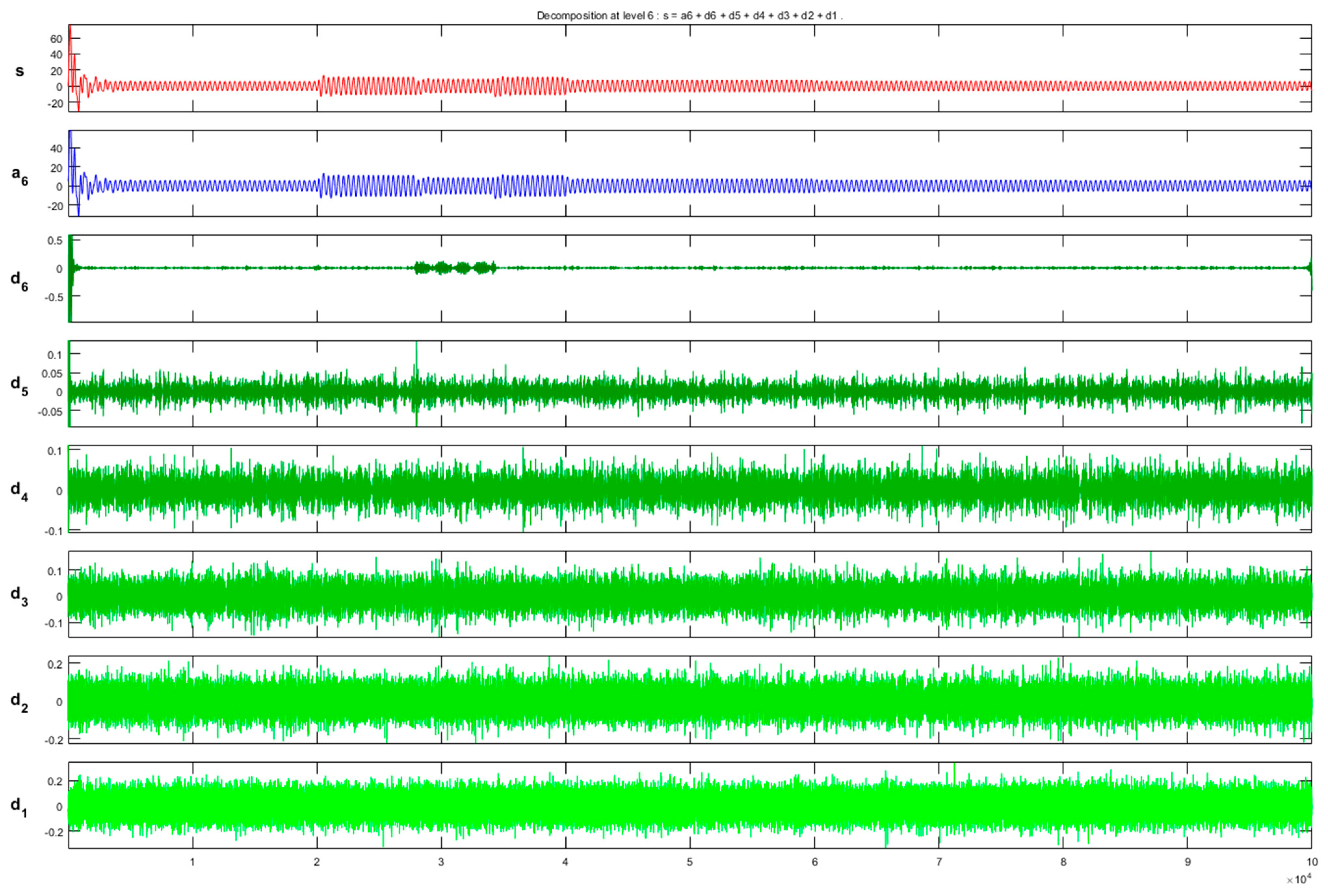Click the red s signal waveform plot
Screen dimensions: 1328x896
pos(690,68)
